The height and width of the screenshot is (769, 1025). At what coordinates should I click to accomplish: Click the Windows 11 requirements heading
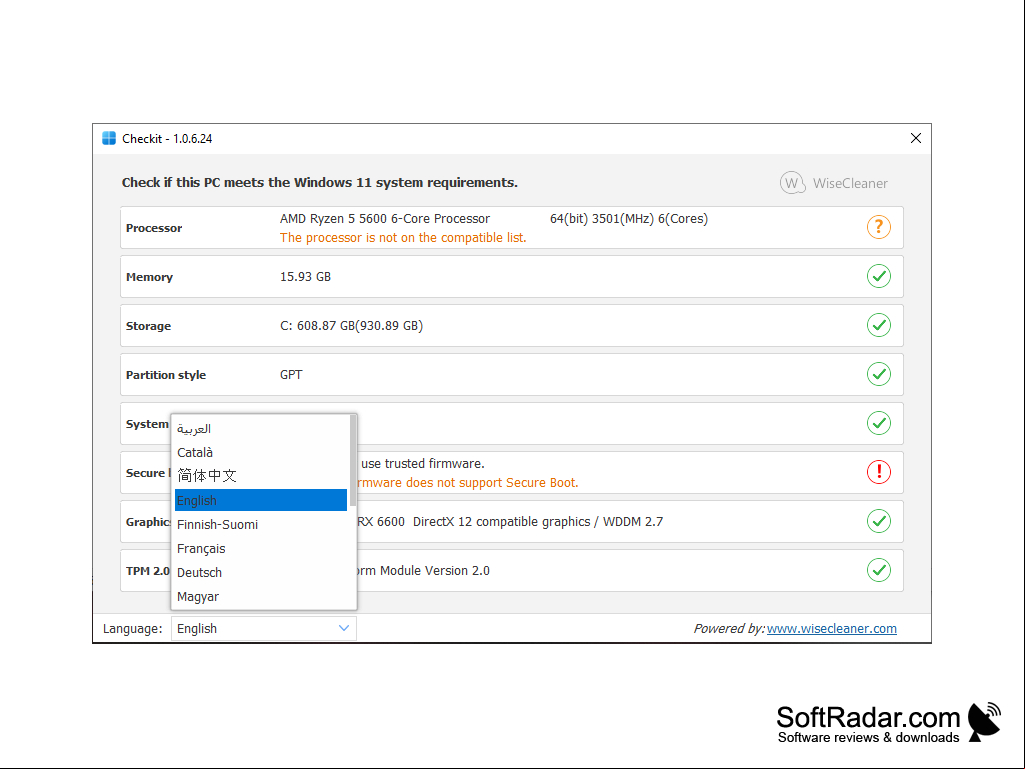(320, 182)
